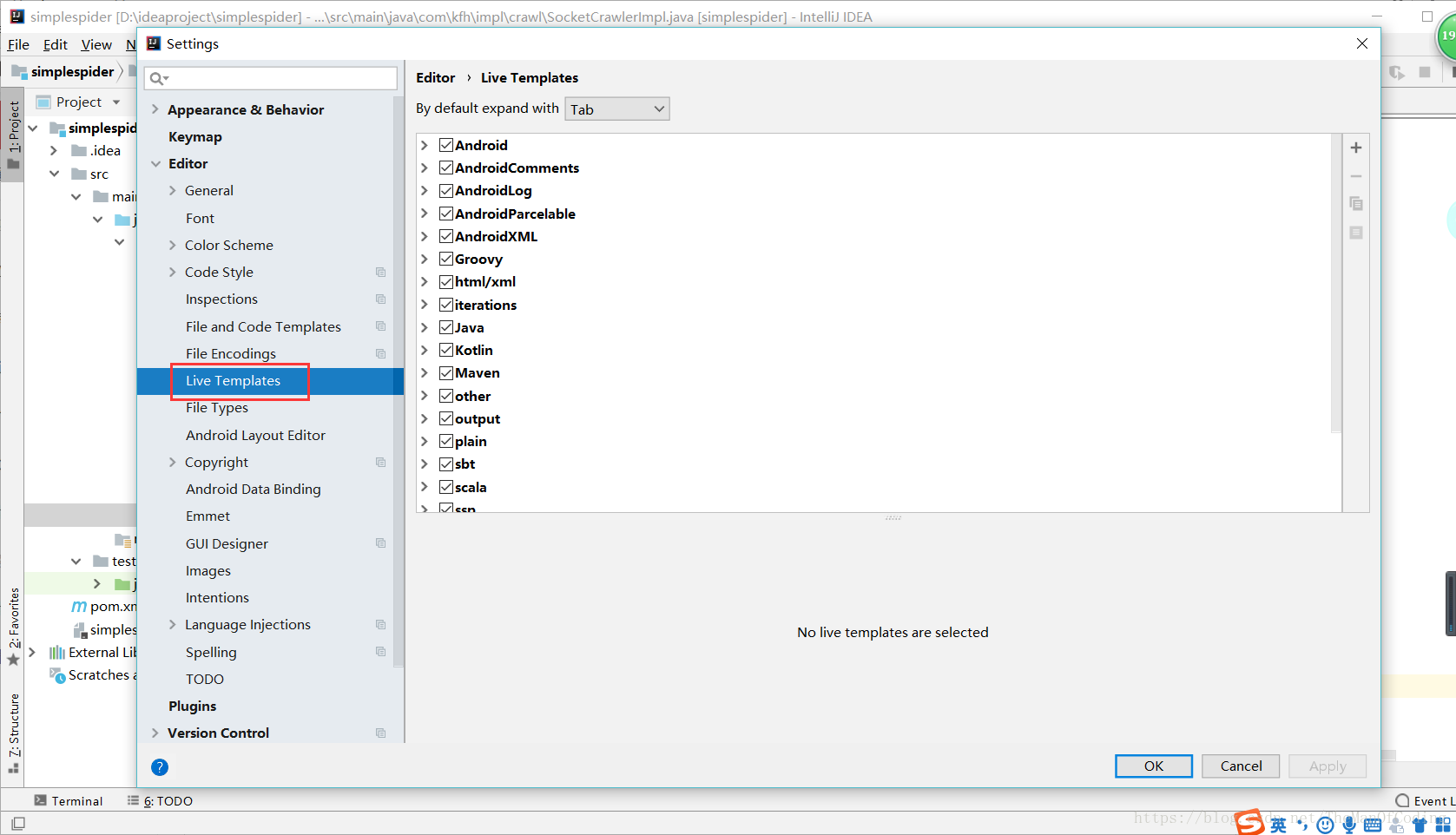1456x835 pixels.
Task: Click the Editor breadcrumb link
Action: click(x=436, y=78)
